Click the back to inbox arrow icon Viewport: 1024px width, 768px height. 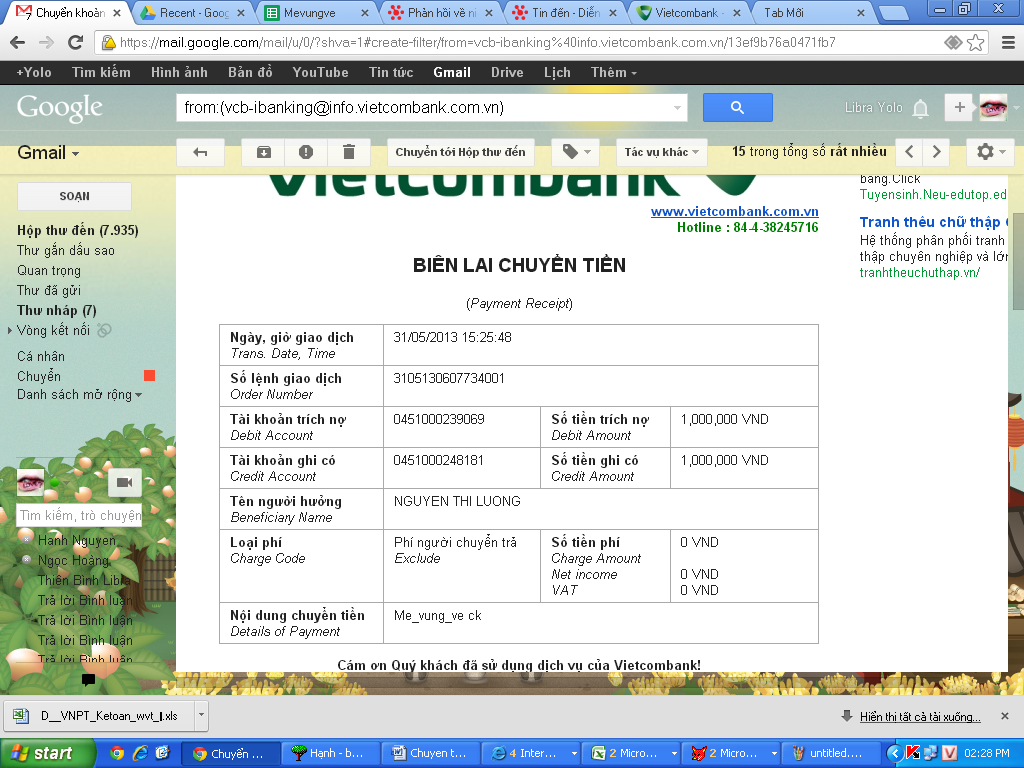[200, 152]
